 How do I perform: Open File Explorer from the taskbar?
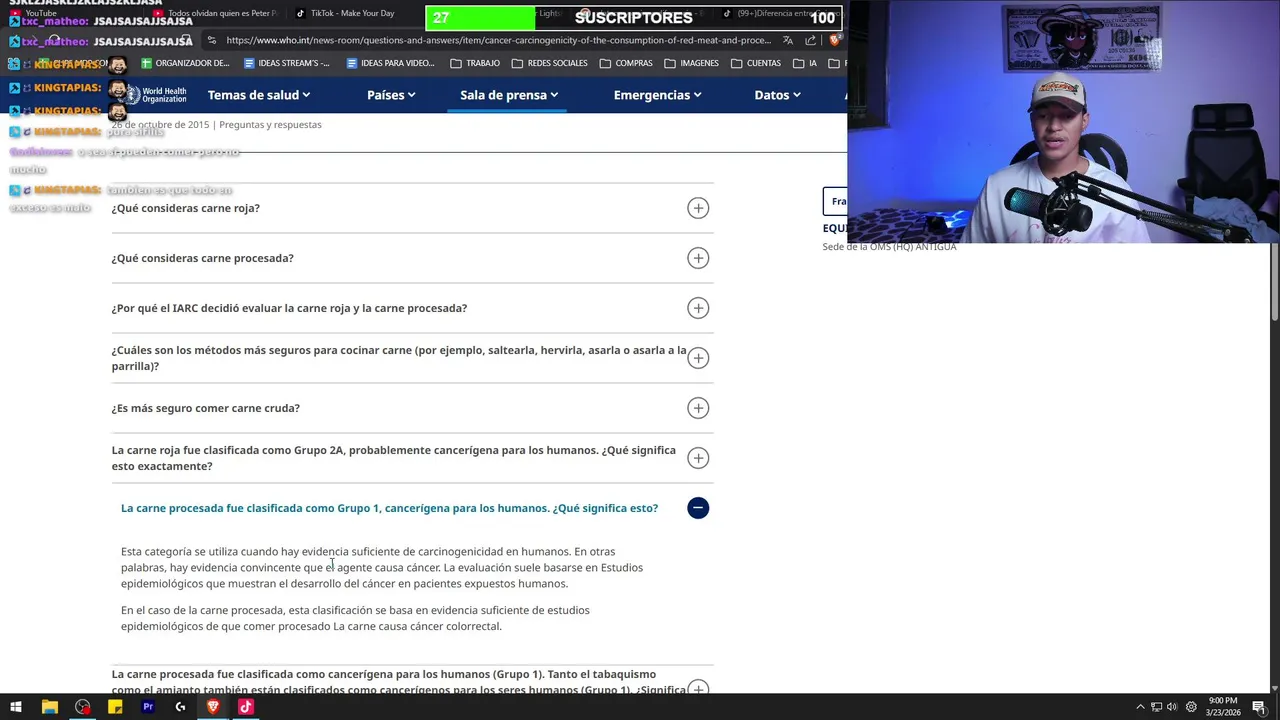[49, 707]
